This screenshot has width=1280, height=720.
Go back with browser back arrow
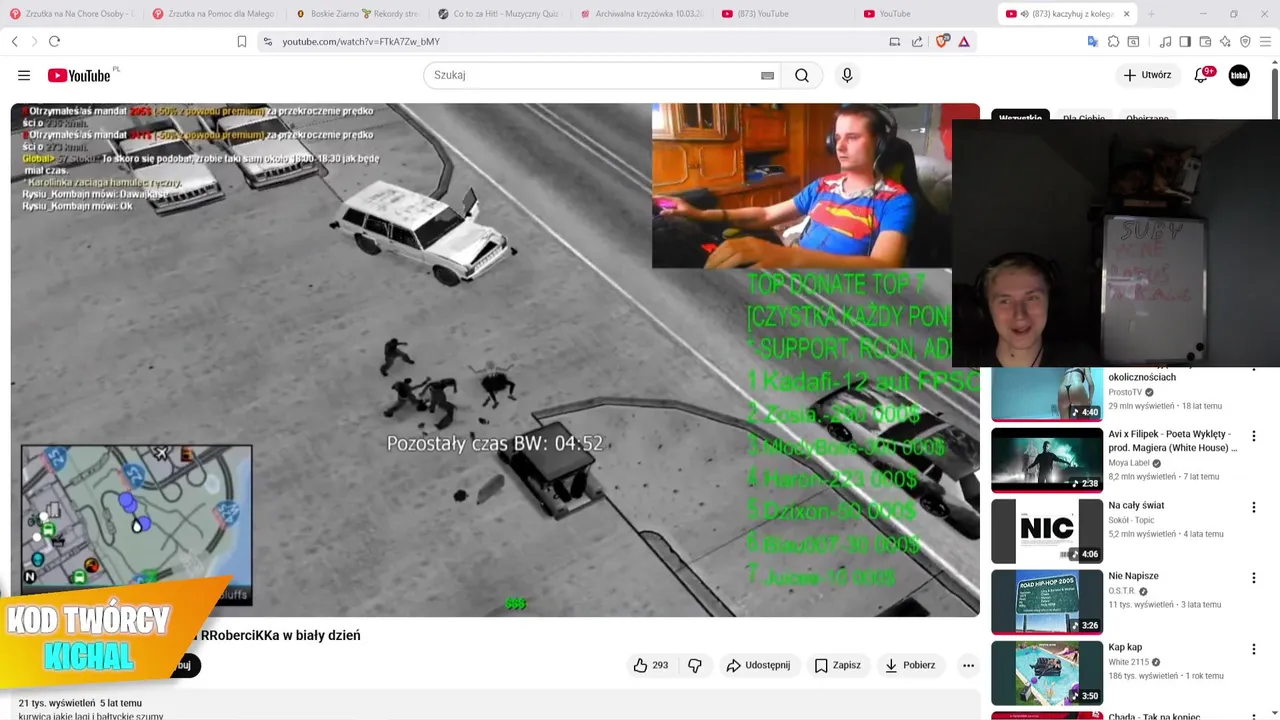15,41
